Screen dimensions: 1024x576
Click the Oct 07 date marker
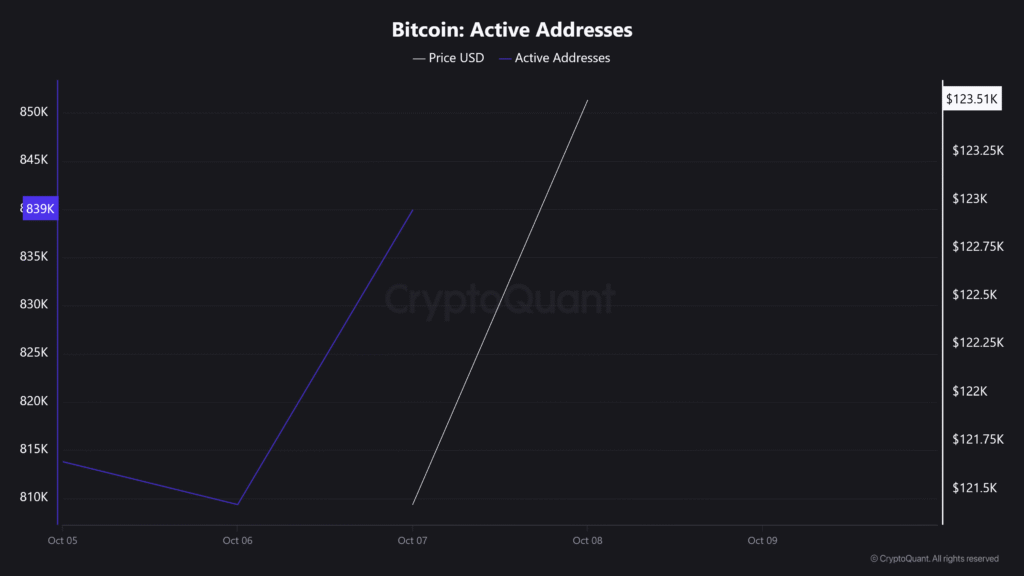(x=412, y=541)
